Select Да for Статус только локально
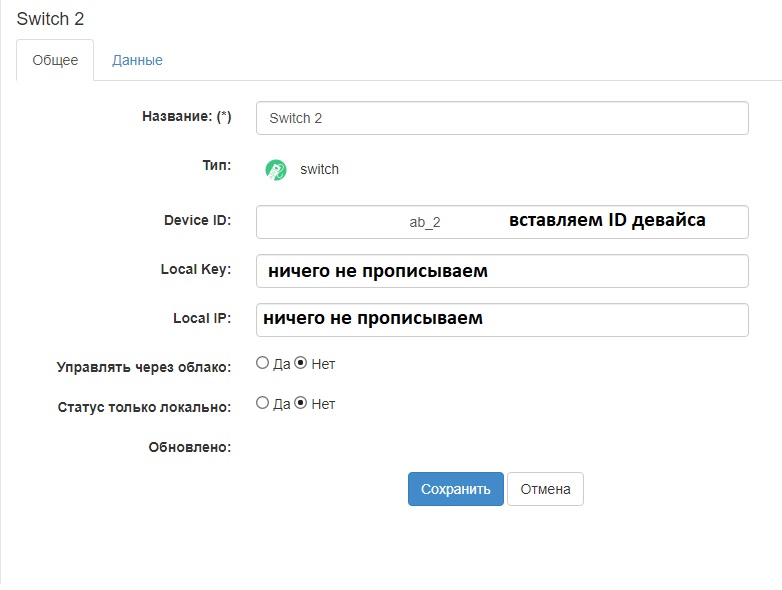This screenshot has width=782, height=590. (x=262, y=402)
